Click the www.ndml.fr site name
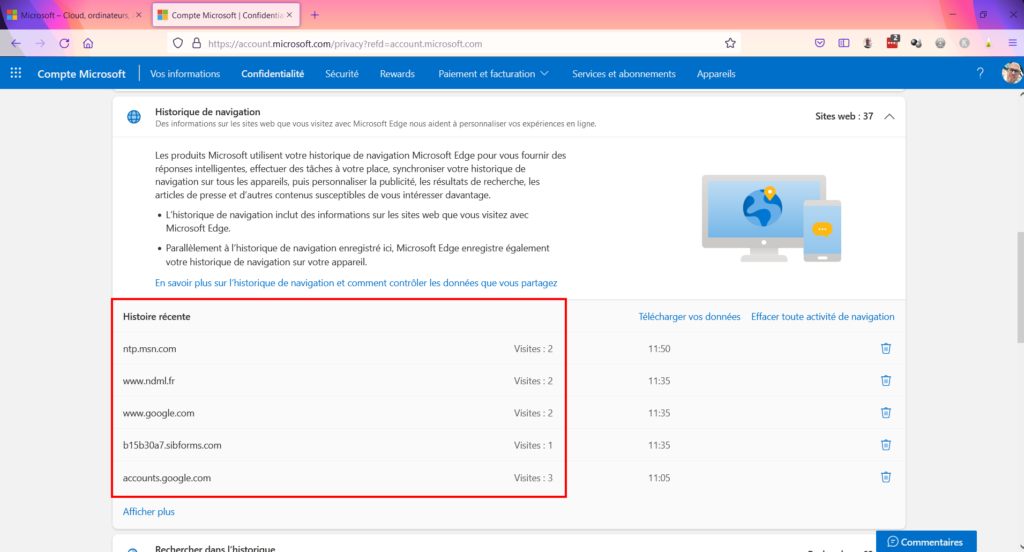Image resolution: width=1024 pixels, height=552 pixels. (149, 381)
